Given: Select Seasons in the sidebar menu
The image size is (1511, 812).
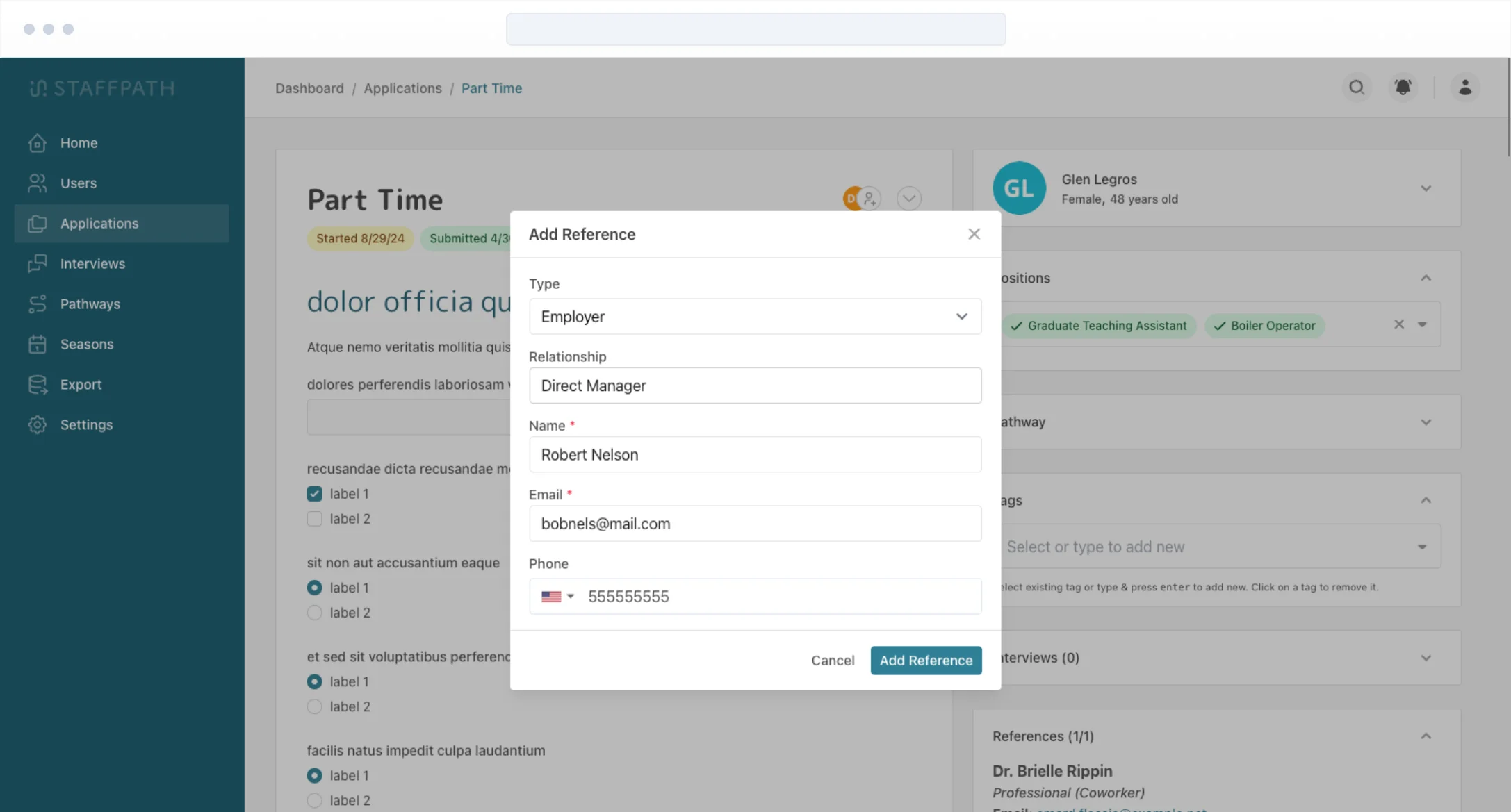Looking at the screenshot, I should coord(86,345).
